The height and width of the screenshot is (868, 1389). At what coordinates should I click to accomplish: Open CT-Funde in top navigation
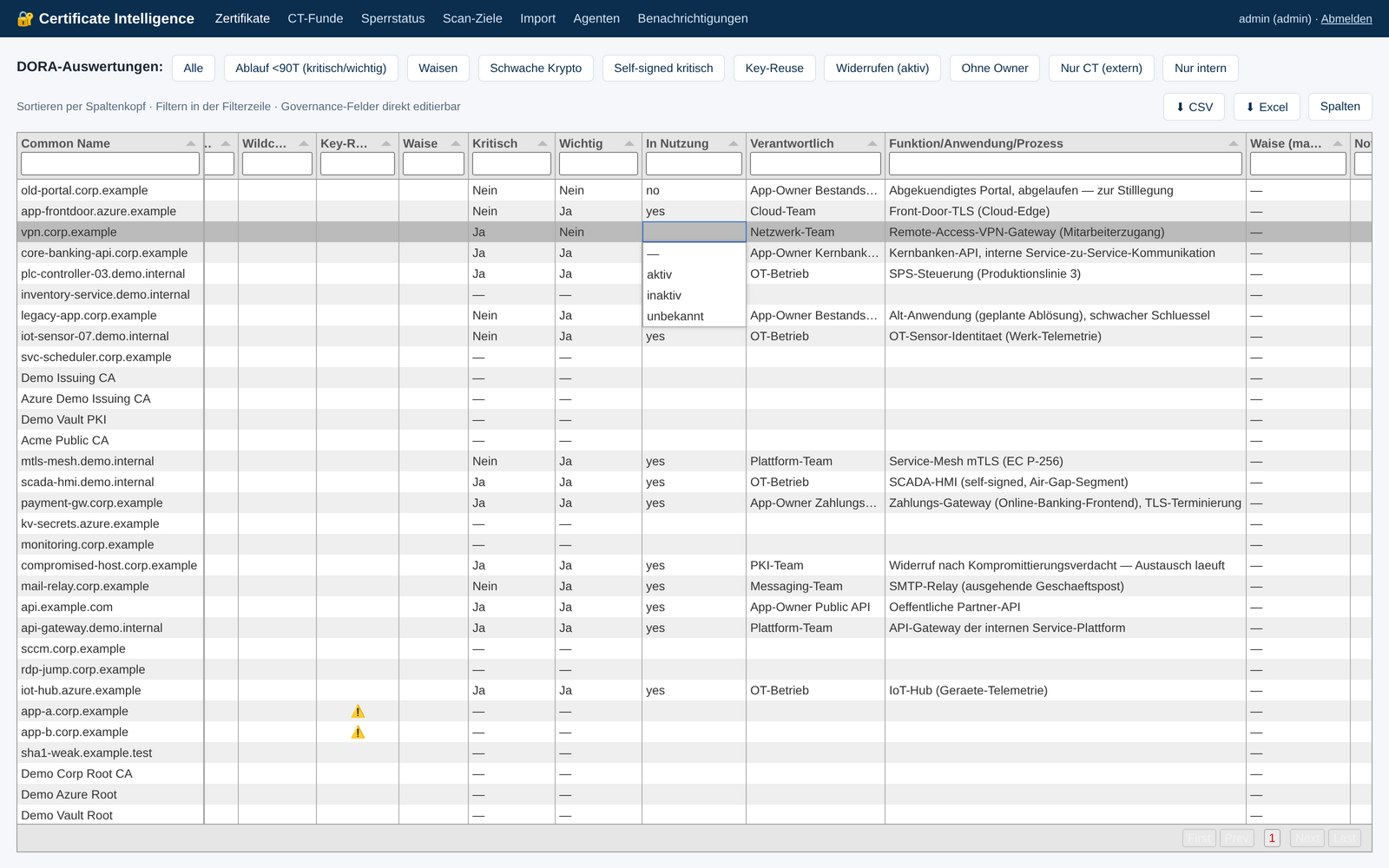pyautogui.click(x=315, y=18)
